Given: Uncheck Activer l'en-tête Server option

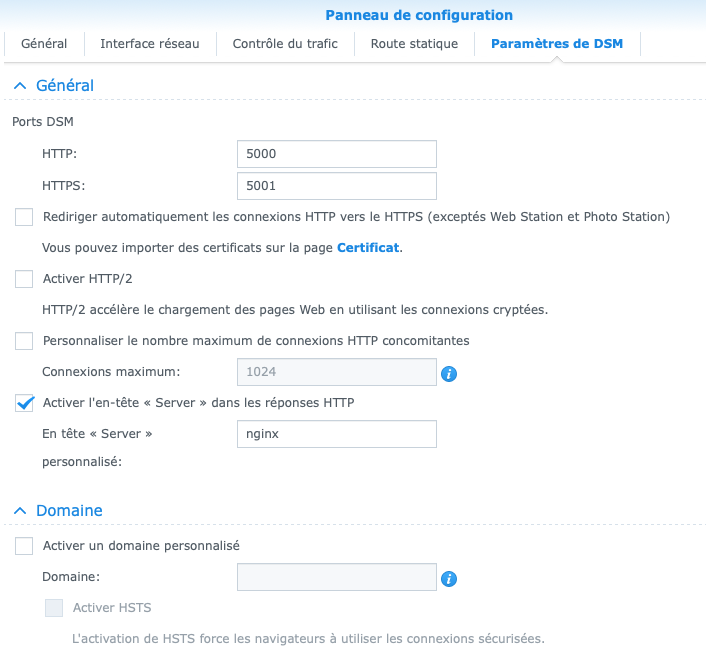Looking at the screenshot, I should (24, 403).
